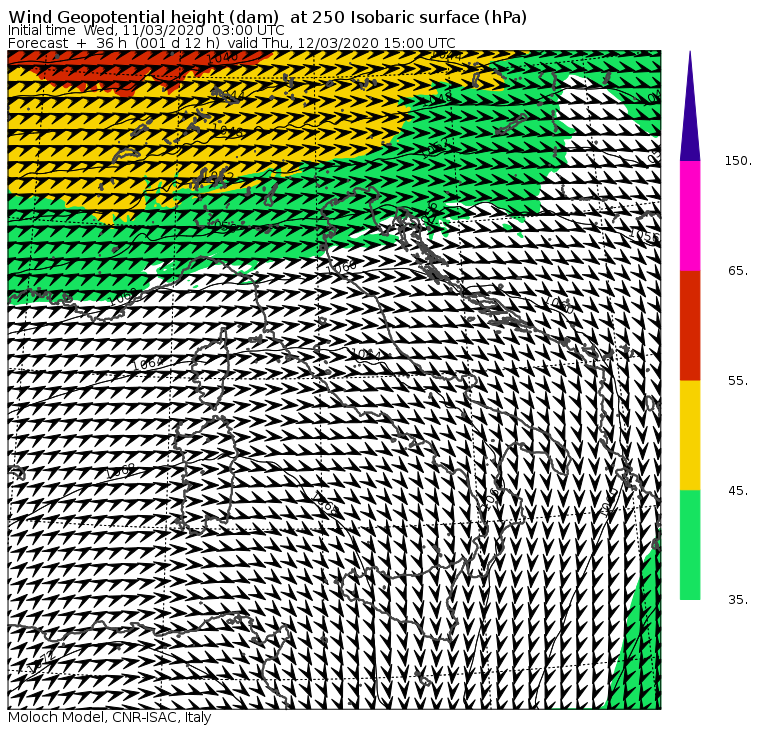Click the green legend color band
The height and width of the screenshot is (731, 760).
690,545
